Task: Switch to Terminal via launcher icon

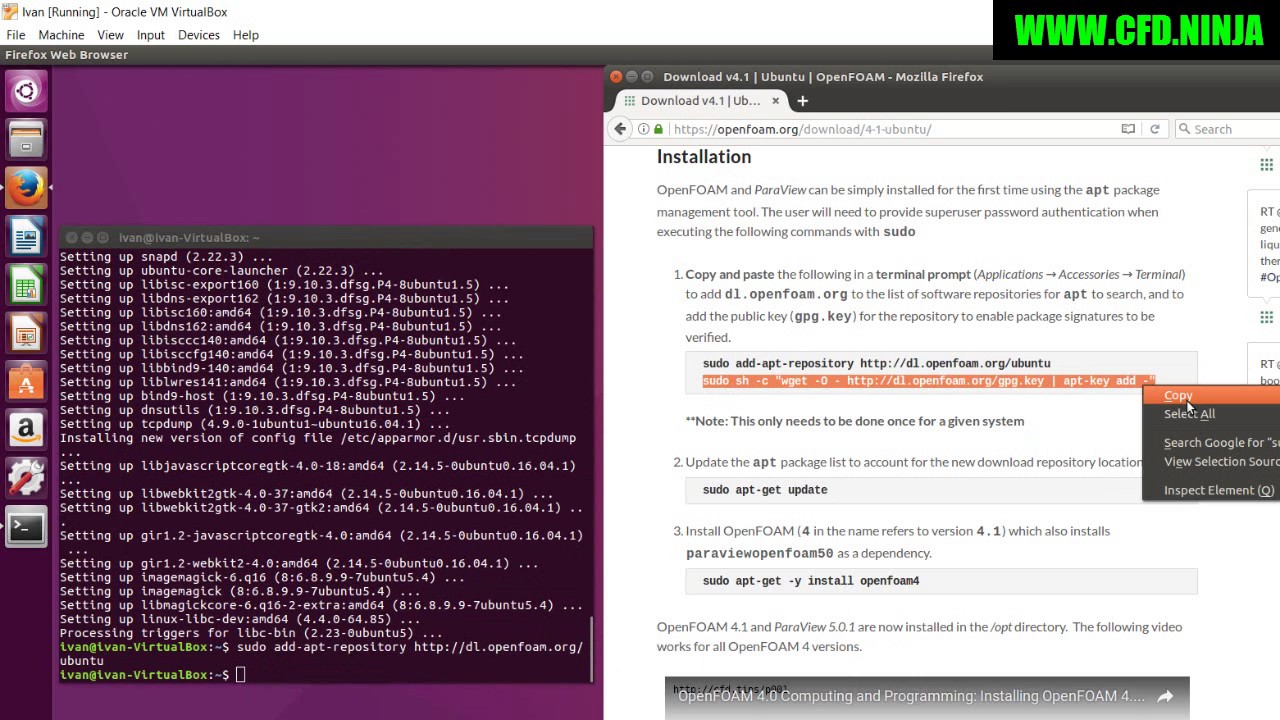Action: tap(26, 527)
